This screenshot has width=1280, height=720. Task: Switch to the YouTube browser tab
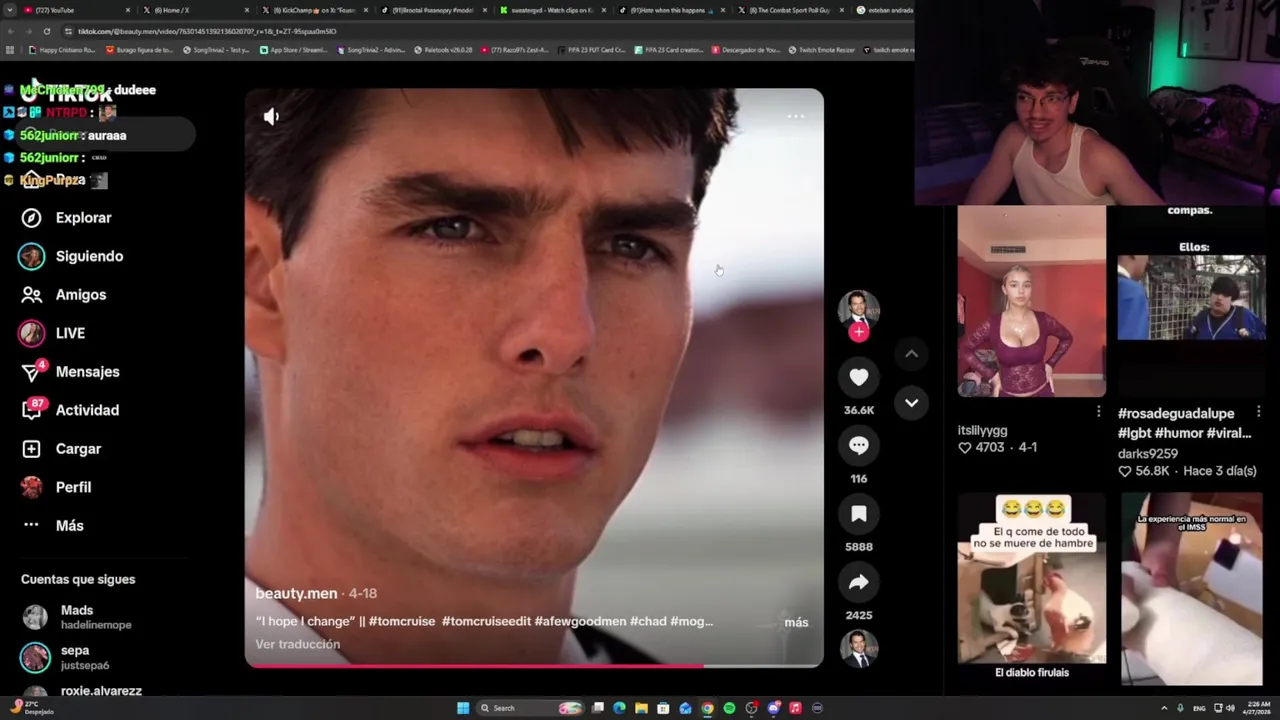click(x=75, y=10)
